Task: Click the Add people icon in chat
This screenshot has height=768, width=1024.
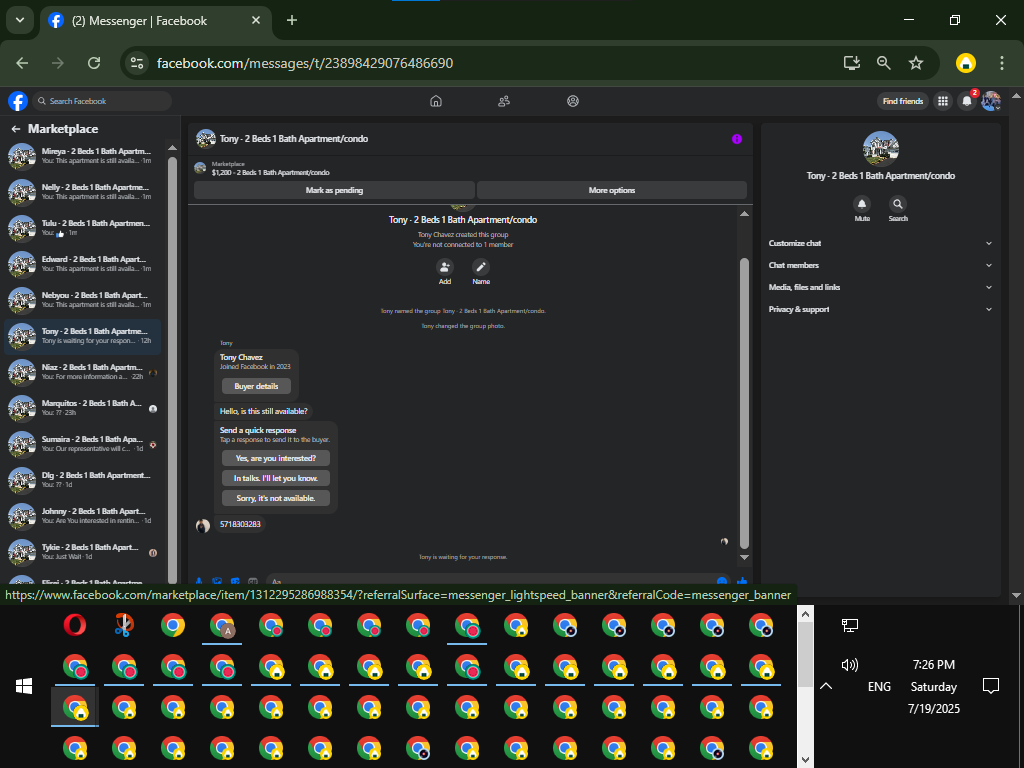Action: [445, 266]
